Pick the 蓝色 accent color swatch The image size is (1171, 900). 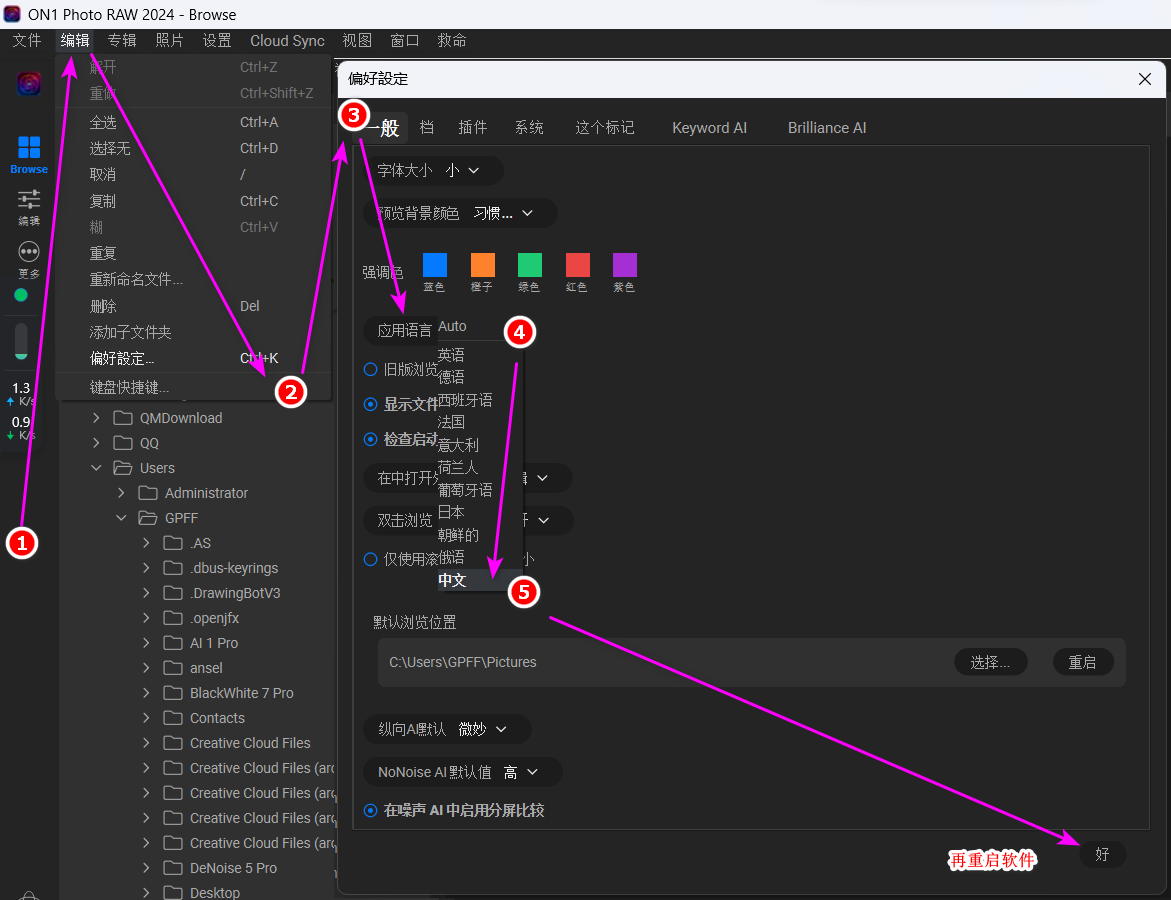click(435, 265)
